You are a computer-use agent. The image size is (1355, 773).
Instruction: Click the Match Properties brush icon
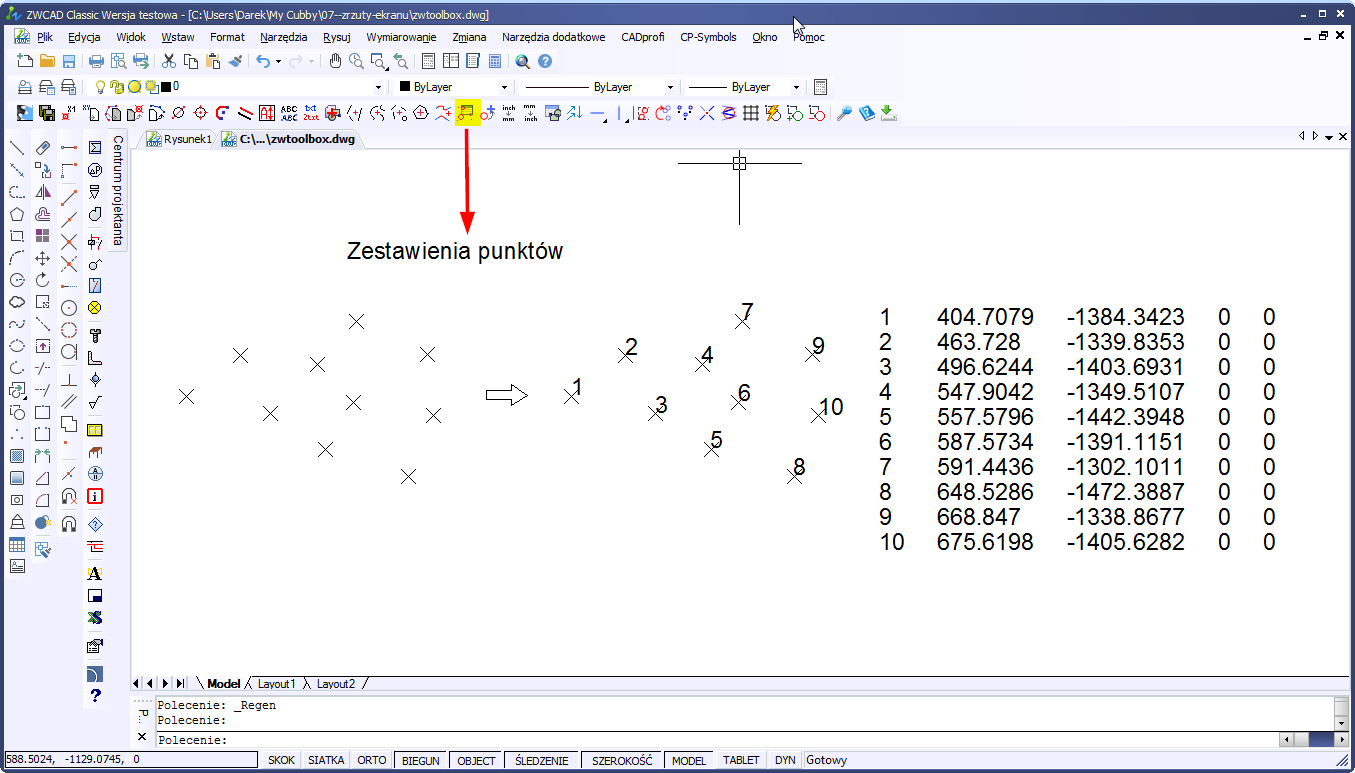pyautogui.click(x=235, y=61)
